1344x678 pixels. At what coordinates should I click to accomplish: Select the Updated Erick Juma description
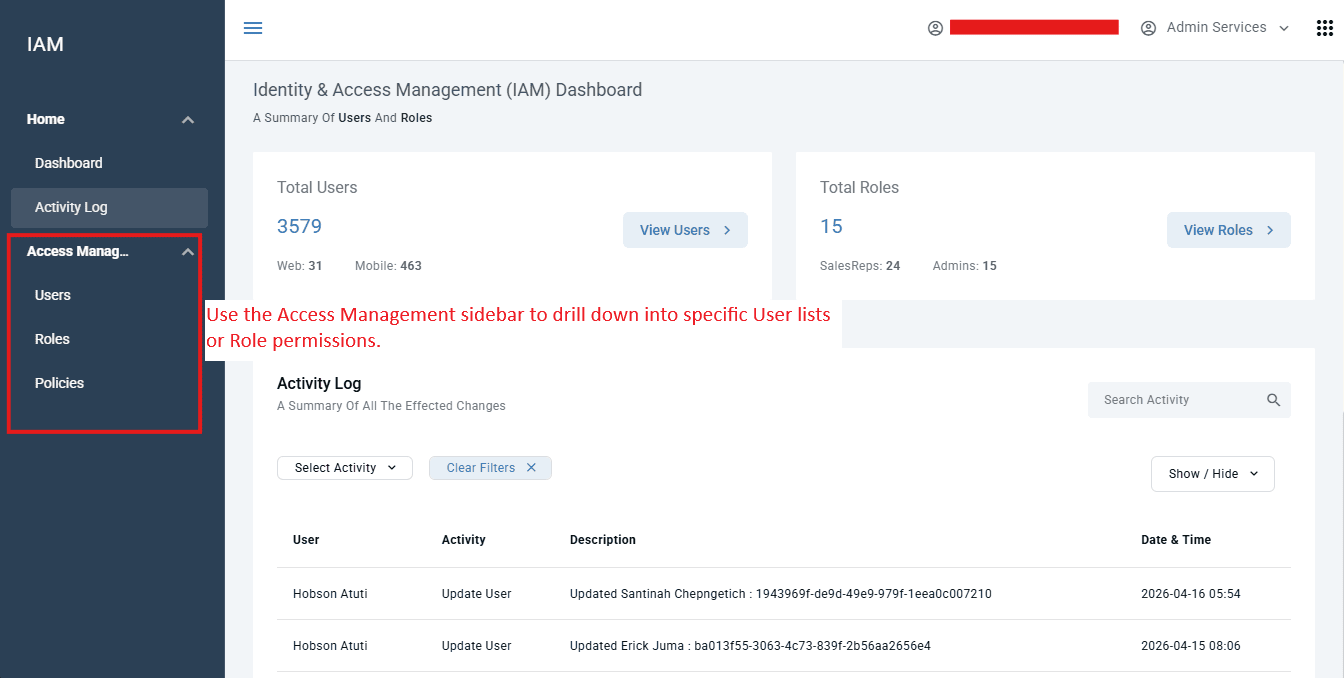750,646
